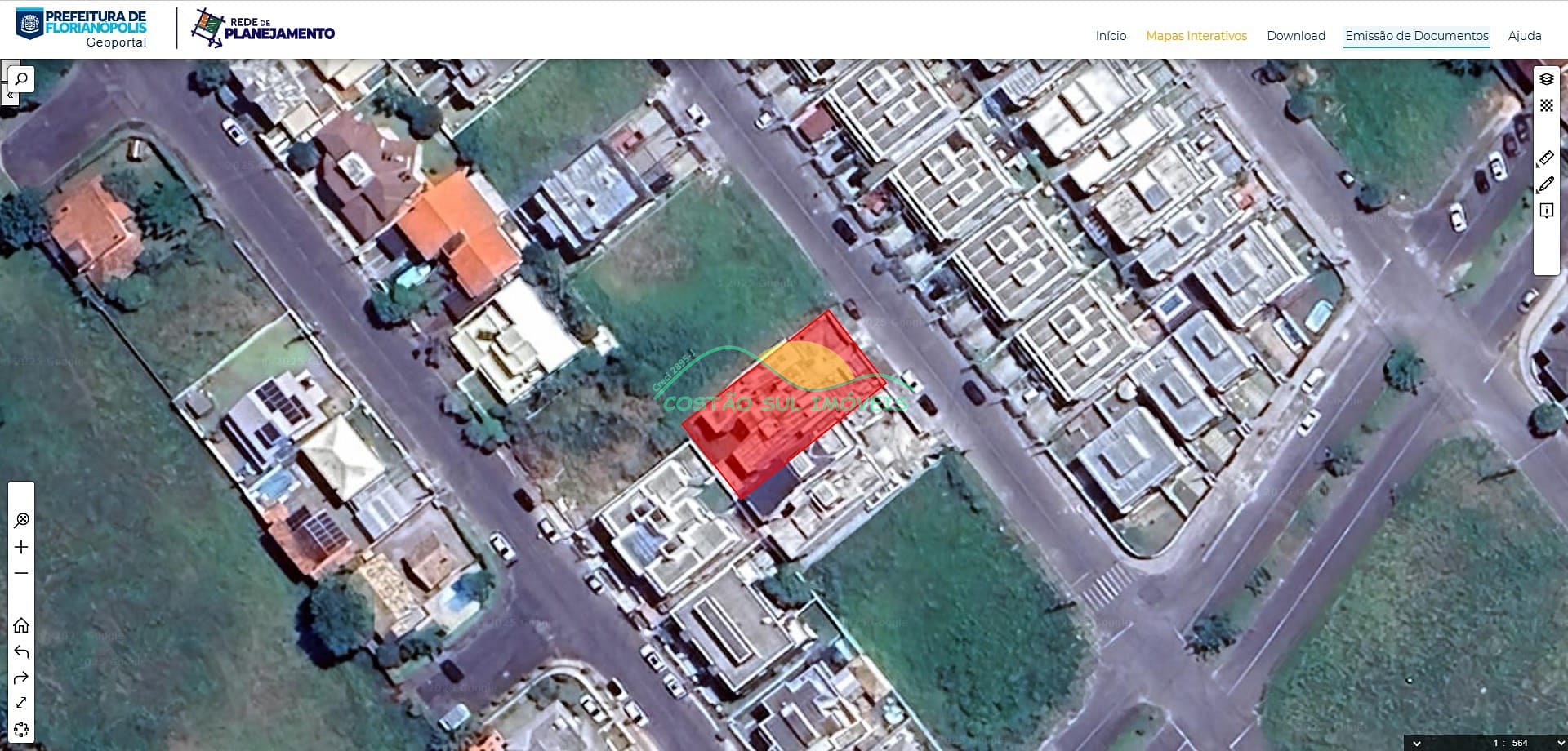Return to the home map view
This screenshot has height=751, width=1568.
click(x=21, y=625)
